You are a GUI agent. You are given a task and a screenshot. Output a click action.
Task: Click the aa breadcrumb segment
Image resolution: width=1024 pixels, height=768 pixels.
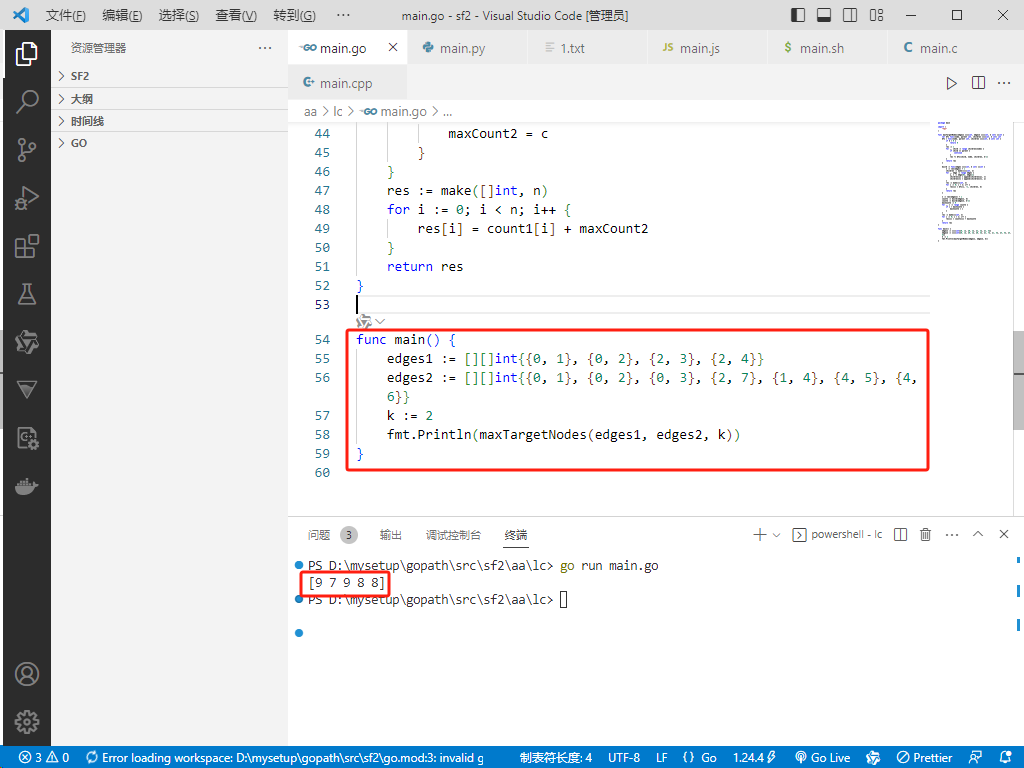tap(310, 112)
